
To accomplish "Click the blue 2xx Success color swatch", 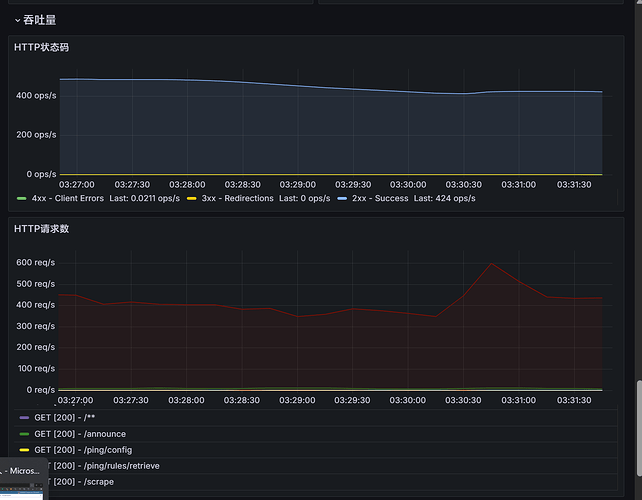I will [x=342, y=198].
